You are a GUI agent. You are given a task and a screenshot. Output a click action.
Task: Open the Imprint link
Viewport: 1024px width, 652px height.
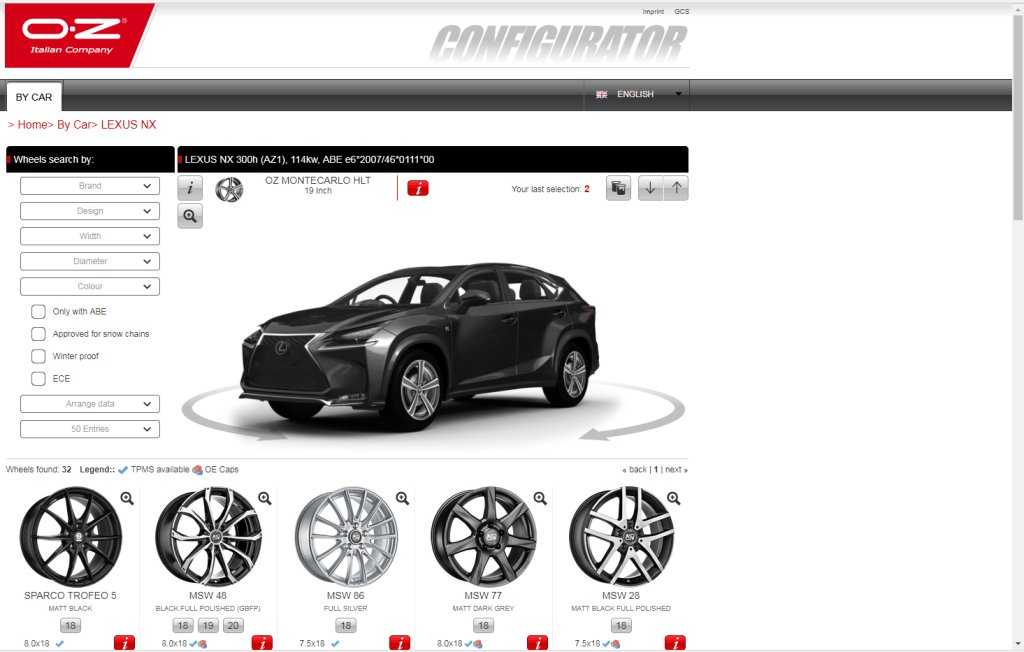[653, 12]
